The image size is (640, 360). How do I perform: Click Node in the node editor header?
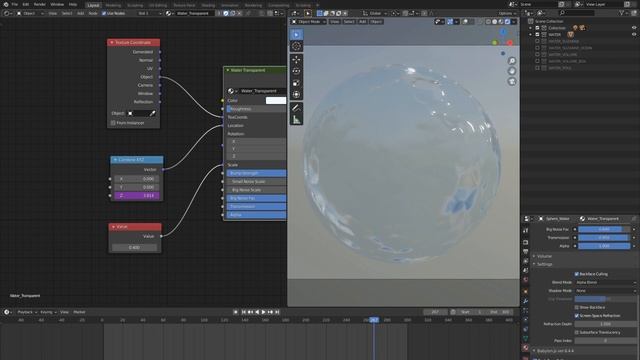coord(93,13)
